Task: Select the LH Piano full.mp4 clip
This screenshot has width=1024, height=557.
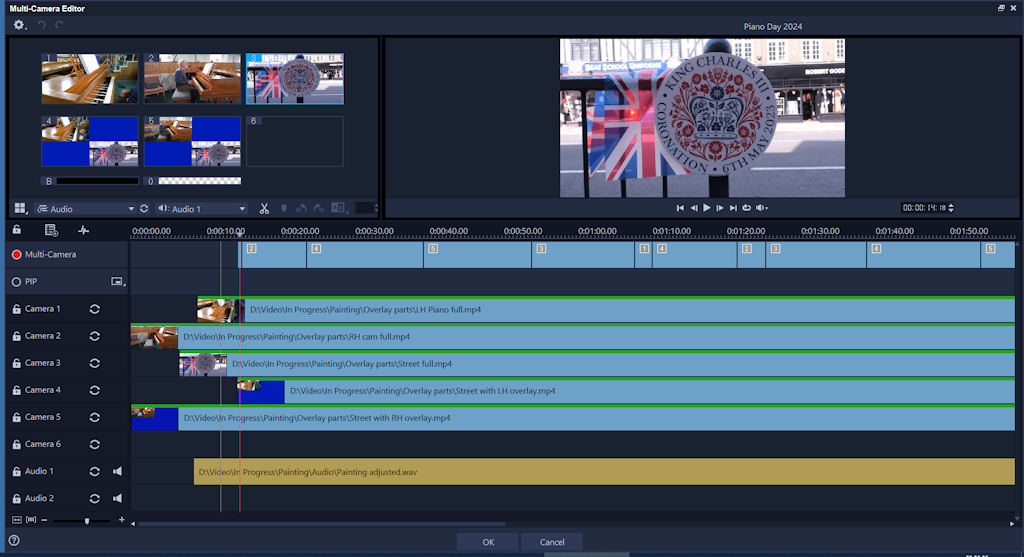Action: [606, 310]
